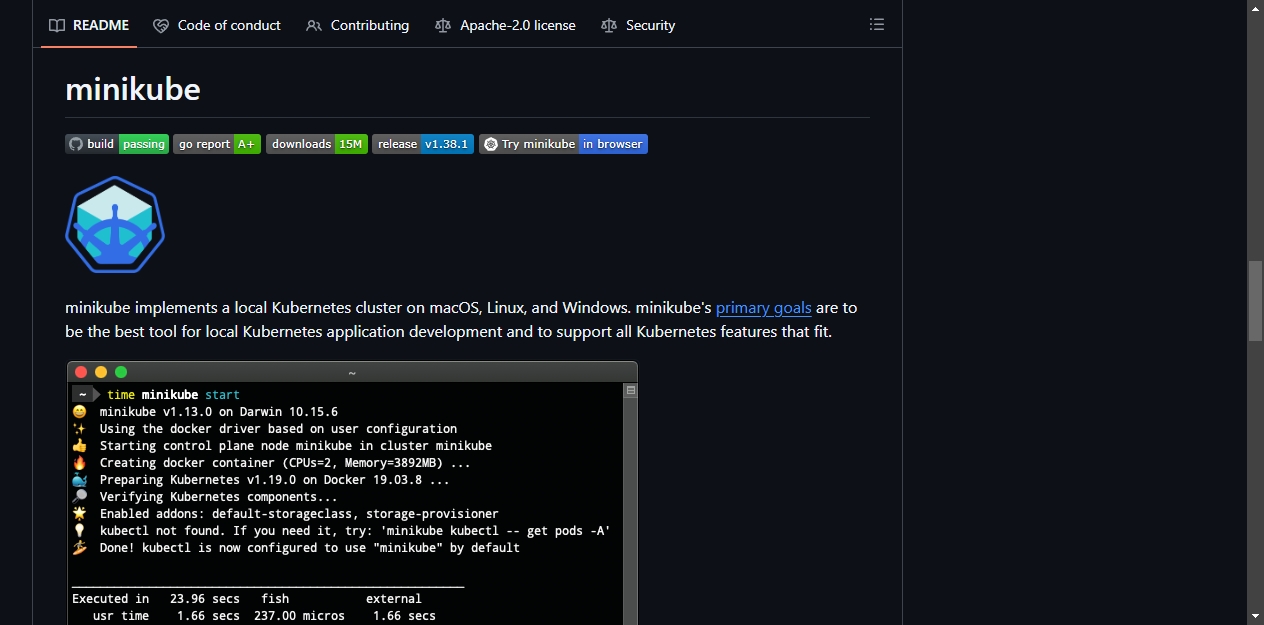Click the scales icon beside Apache-2.0 license
The width and height of the screenshot is (1264, 625).
[x=443, y=25]
